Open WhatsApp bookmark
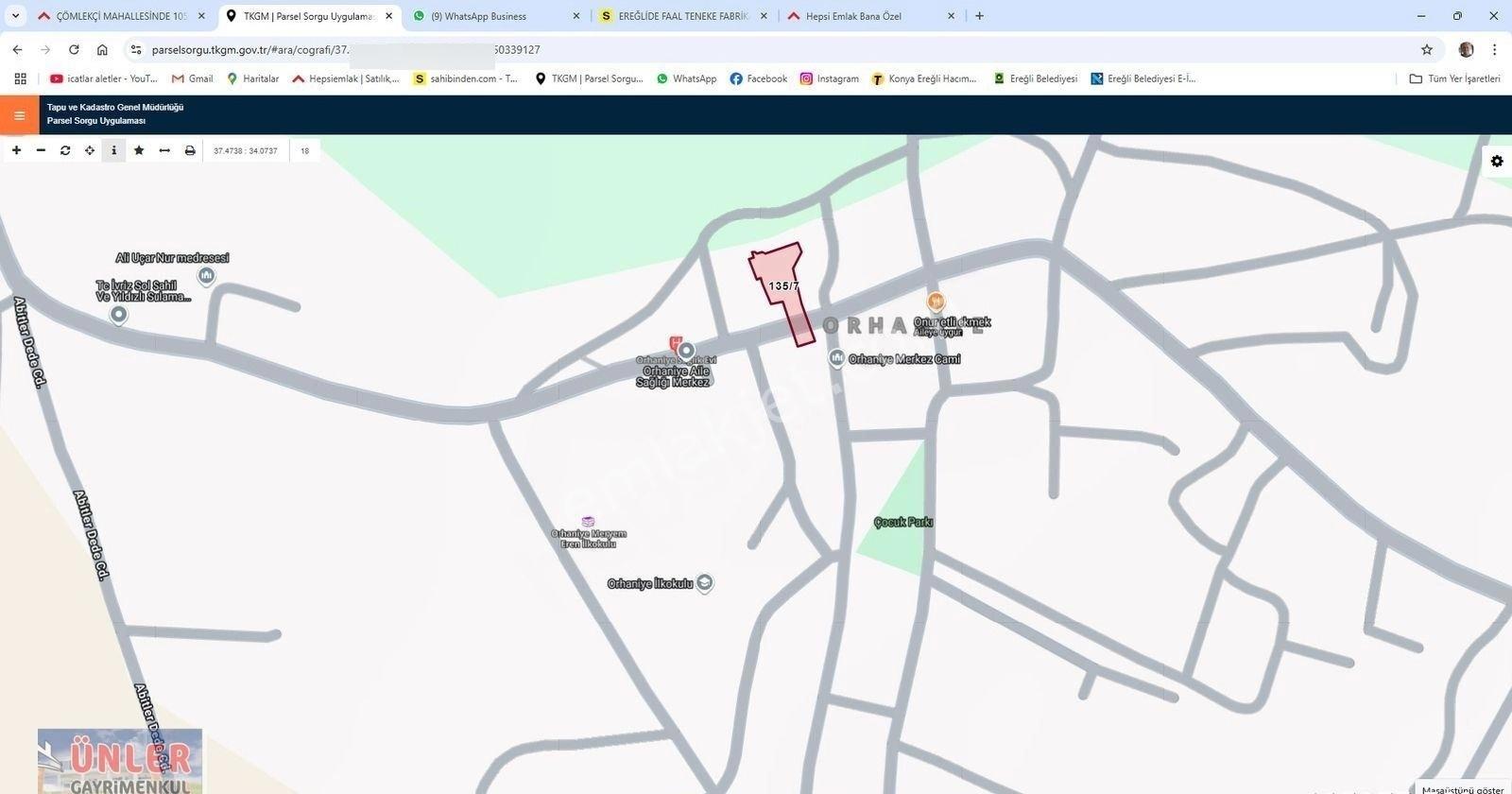Image resolution: width=1512 pixels, height=794 pixels. [686, 78]
